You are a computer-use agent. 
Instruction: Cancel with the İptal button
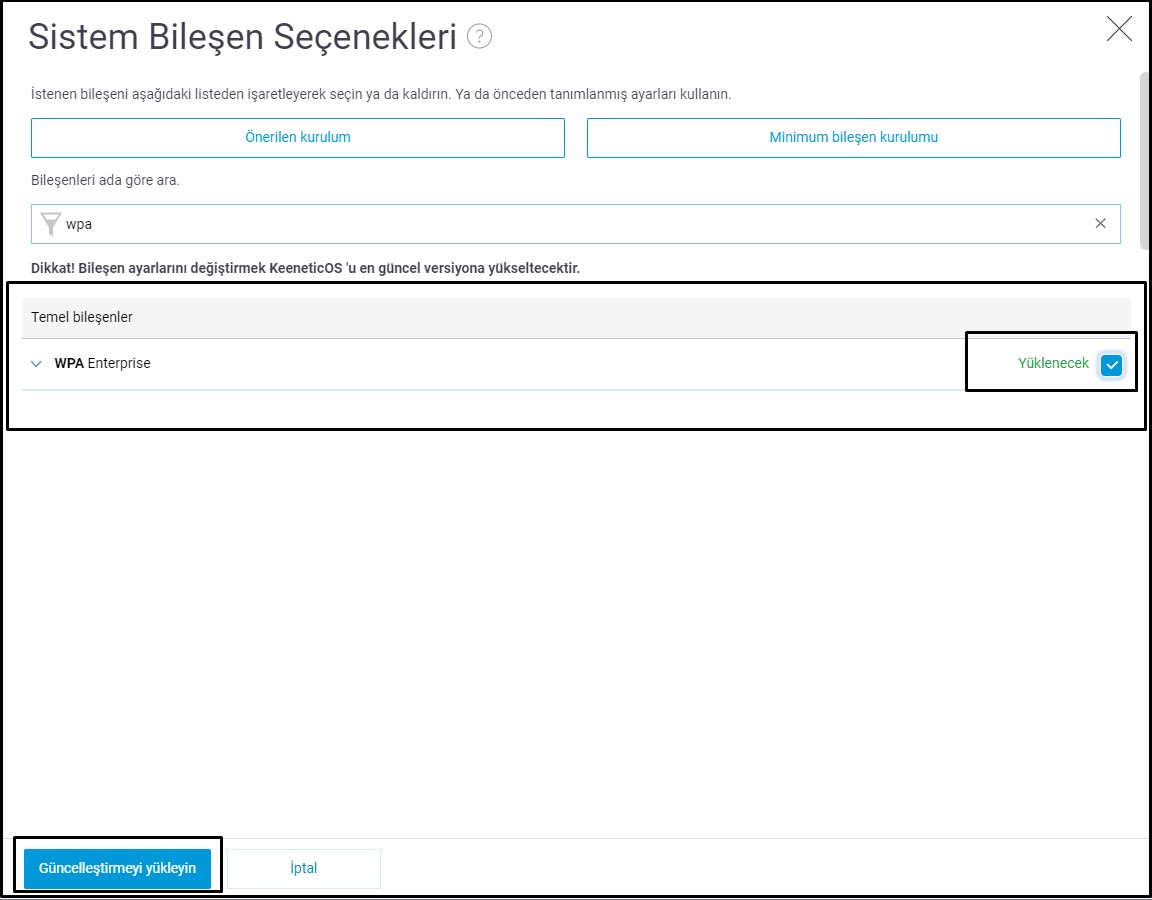click(x=303, y=868)
